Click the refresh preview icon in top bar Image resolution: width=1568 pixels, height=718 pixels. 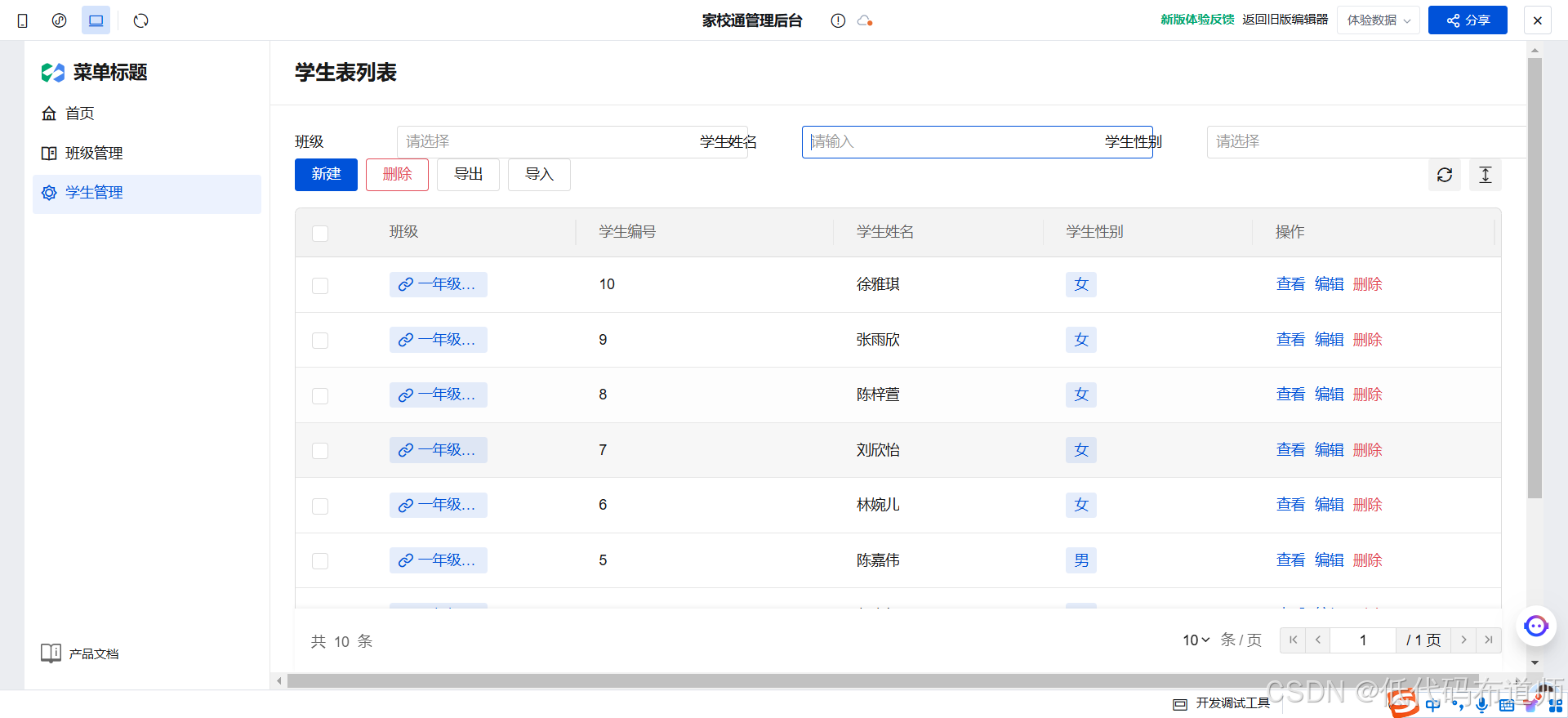click(x=141, y=20)
